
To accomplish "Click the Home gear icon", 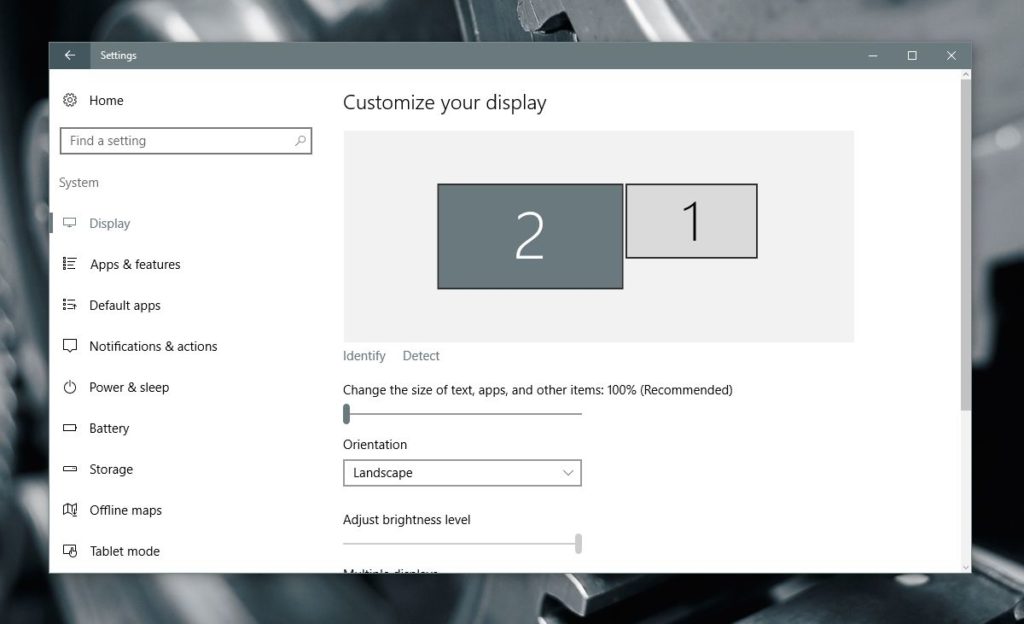I will coord(69,100).
